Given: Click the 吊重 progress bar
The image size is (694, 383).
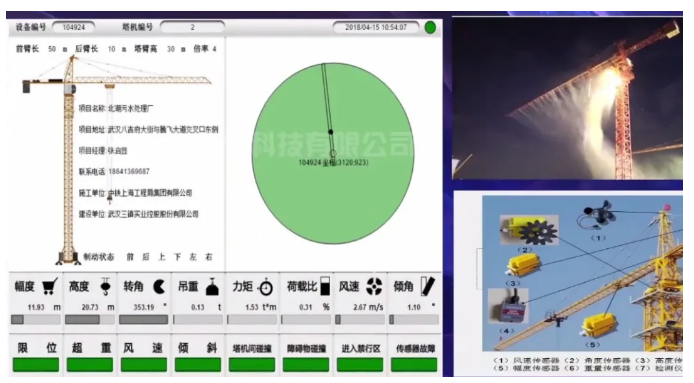Looking at the screenshot, I should pyautogui.click(x=198, y=319).
